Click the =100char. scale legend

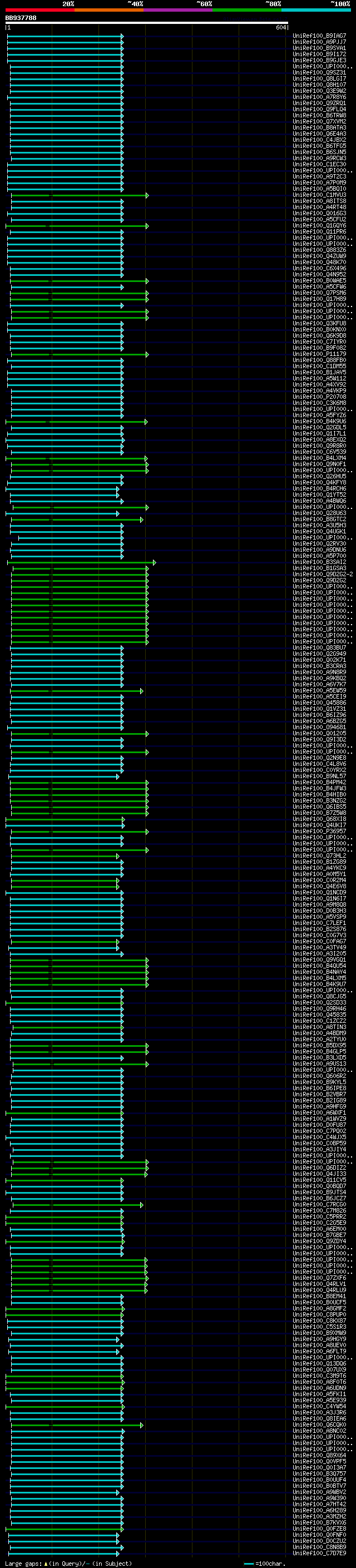point(264,1563)
